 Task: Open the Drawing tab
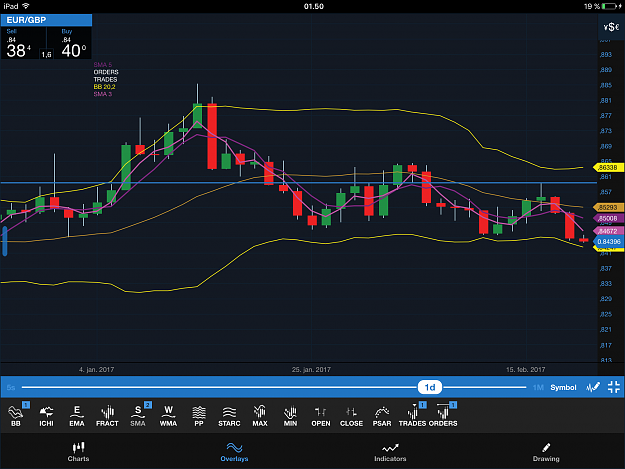click(546, 452)
